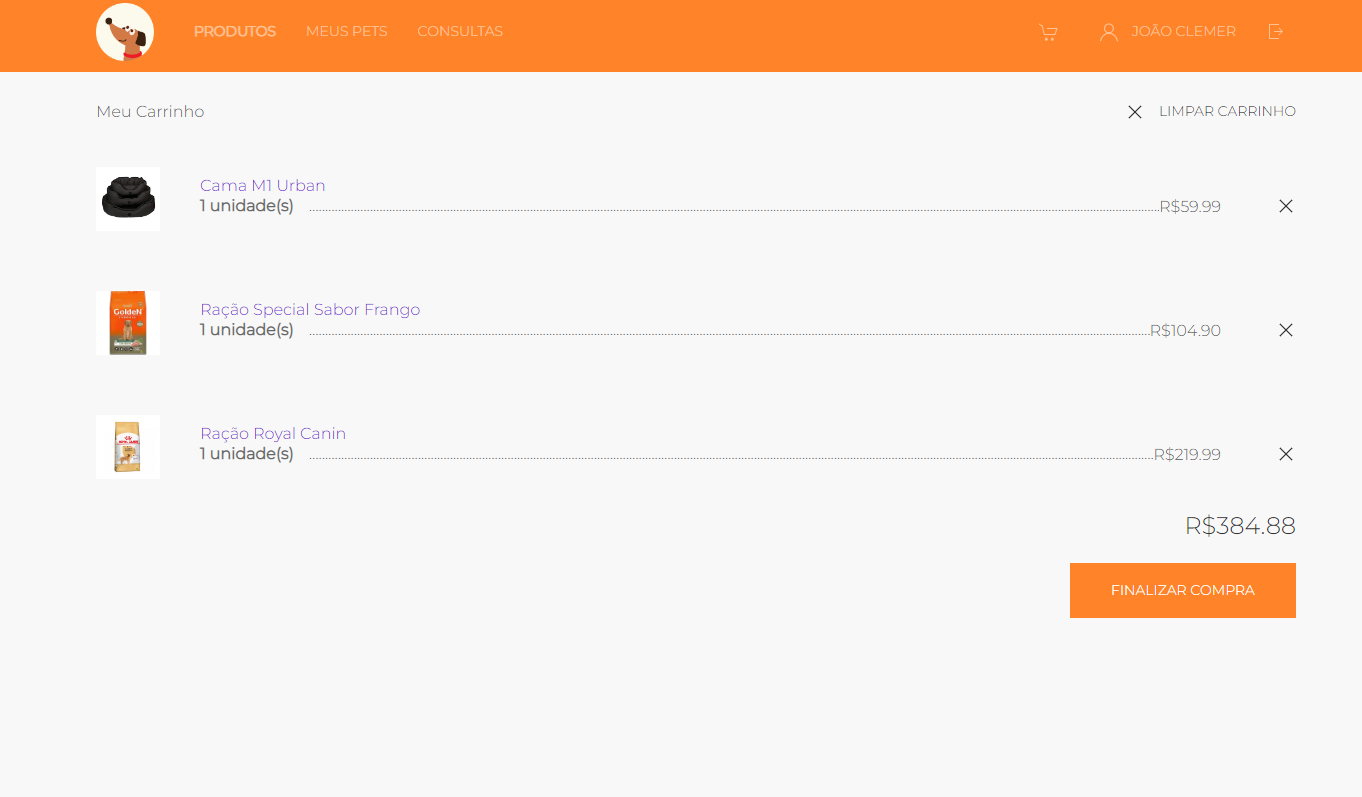Open Ração Special Sabor Frango link
This screenshot has width=1362, height=797.
[x=310, y=309]
